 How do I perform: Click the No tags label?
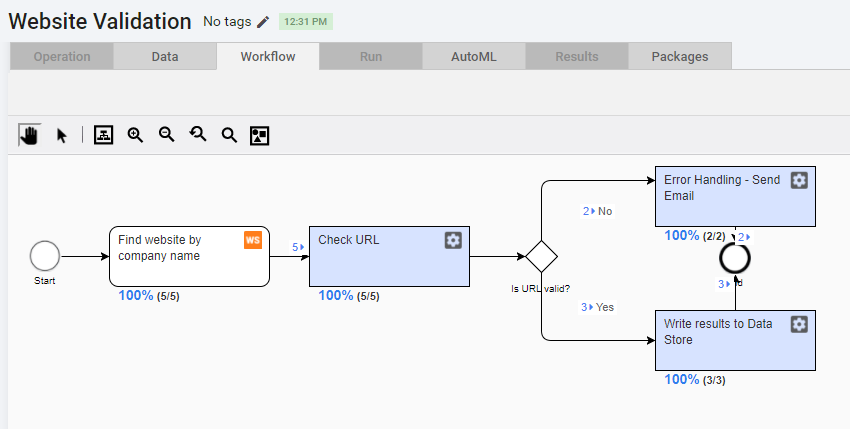point(227,22)
